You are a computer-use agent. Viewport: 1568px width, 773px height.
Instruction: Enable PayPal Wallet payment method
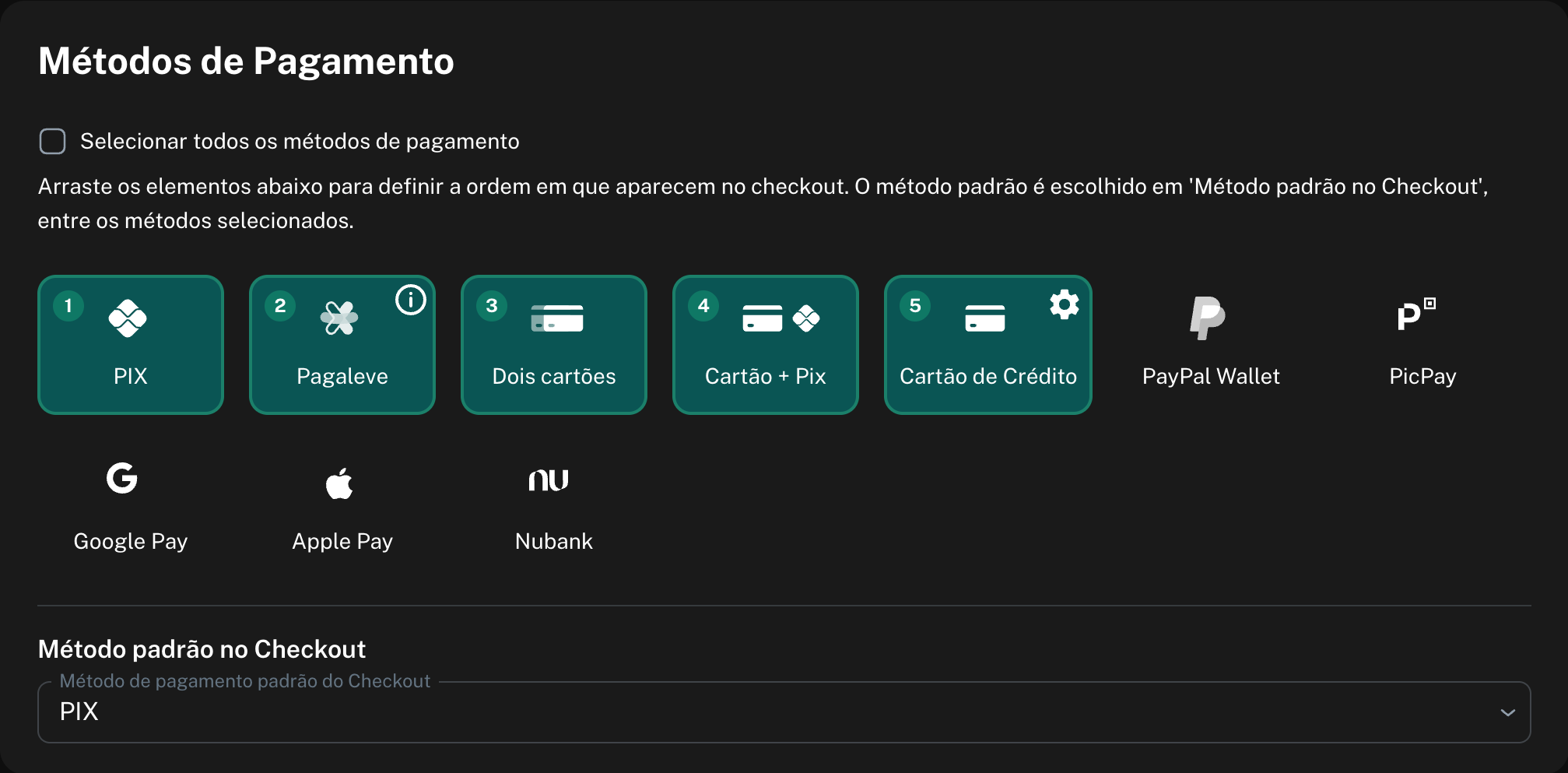(x=1211, y=377)
